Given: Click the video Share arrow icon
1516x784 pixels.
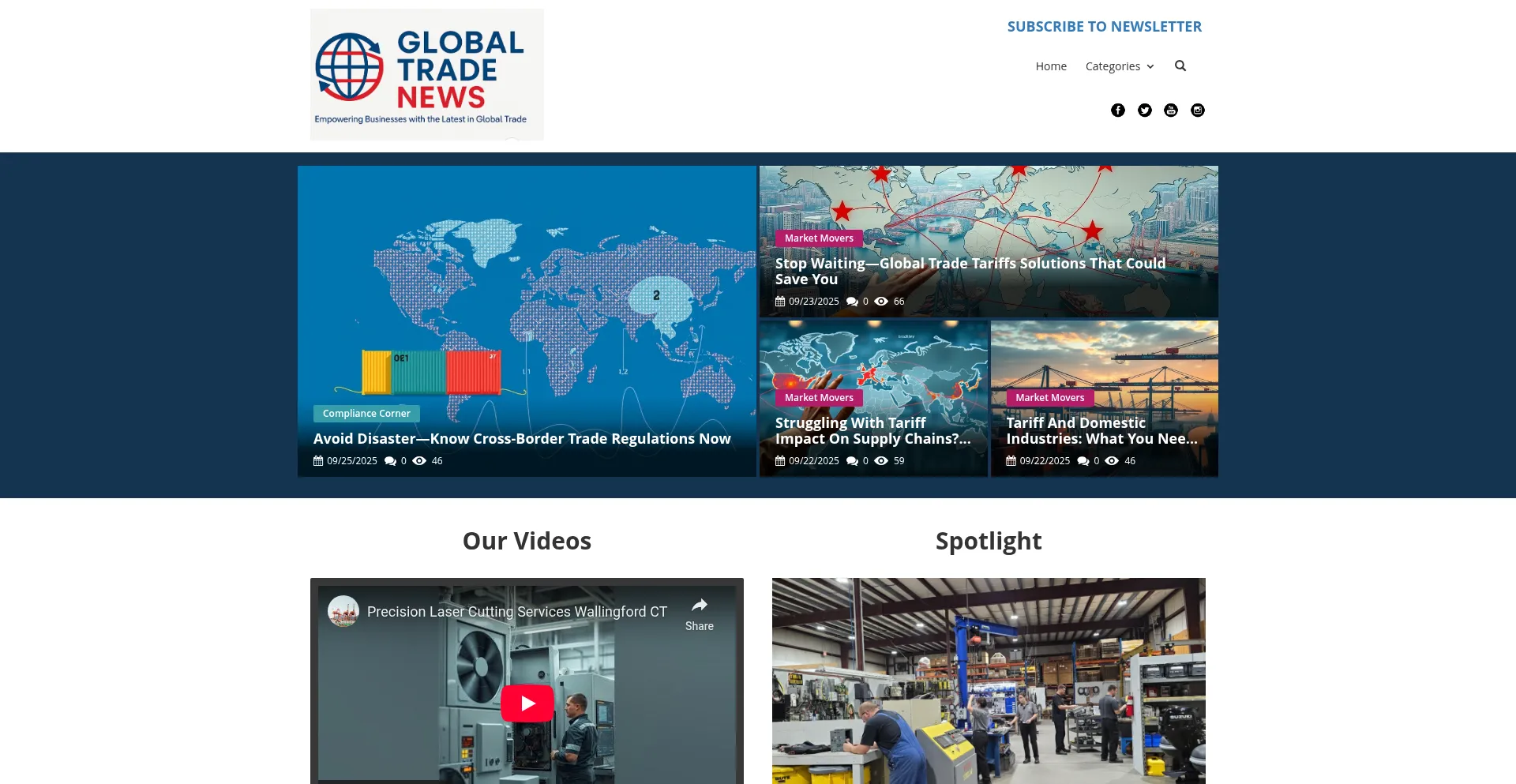Looking at the screenshot, I should 699,606.
